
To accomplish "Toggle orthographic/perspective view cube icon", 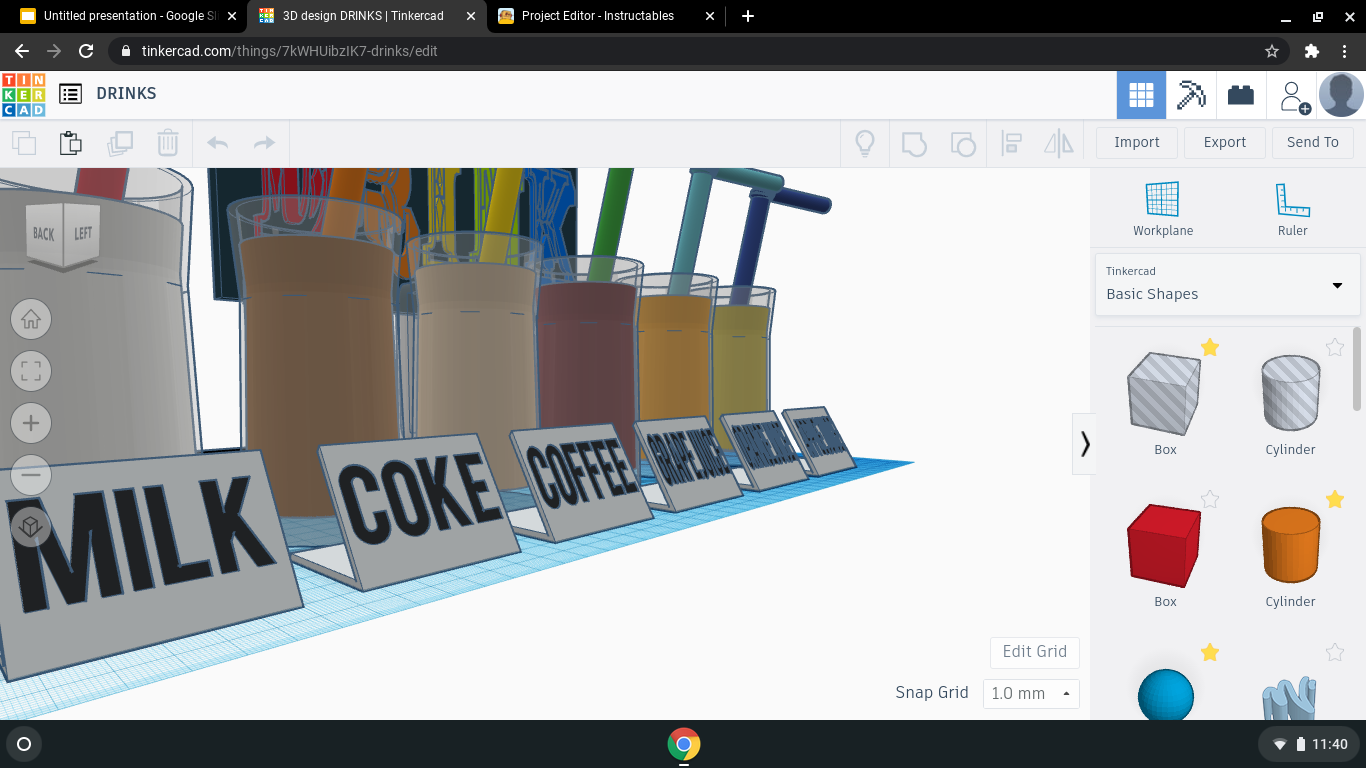I will tap(31, 526).
